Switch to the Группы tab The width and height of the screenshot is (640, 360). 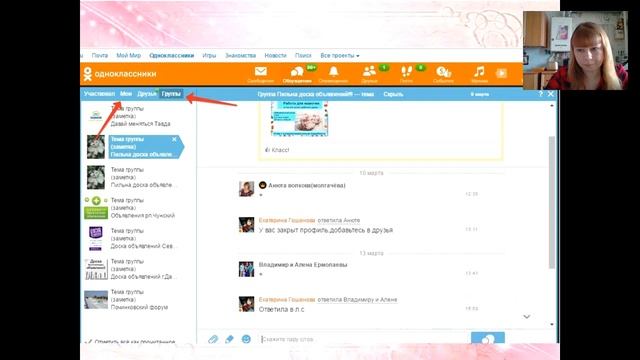(171, 94)
